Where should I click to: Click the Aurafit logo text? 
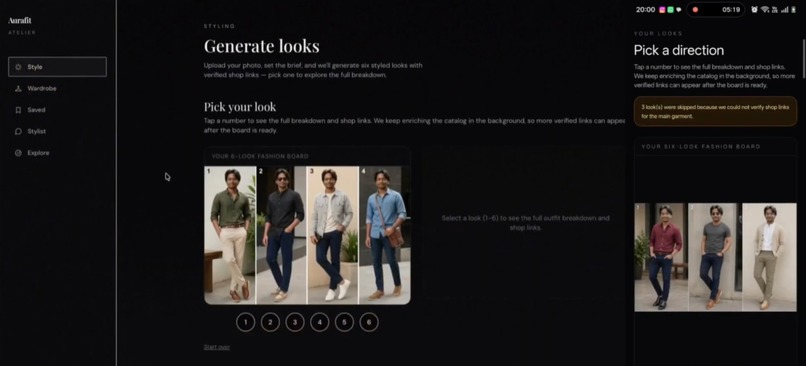click(20, 21)
